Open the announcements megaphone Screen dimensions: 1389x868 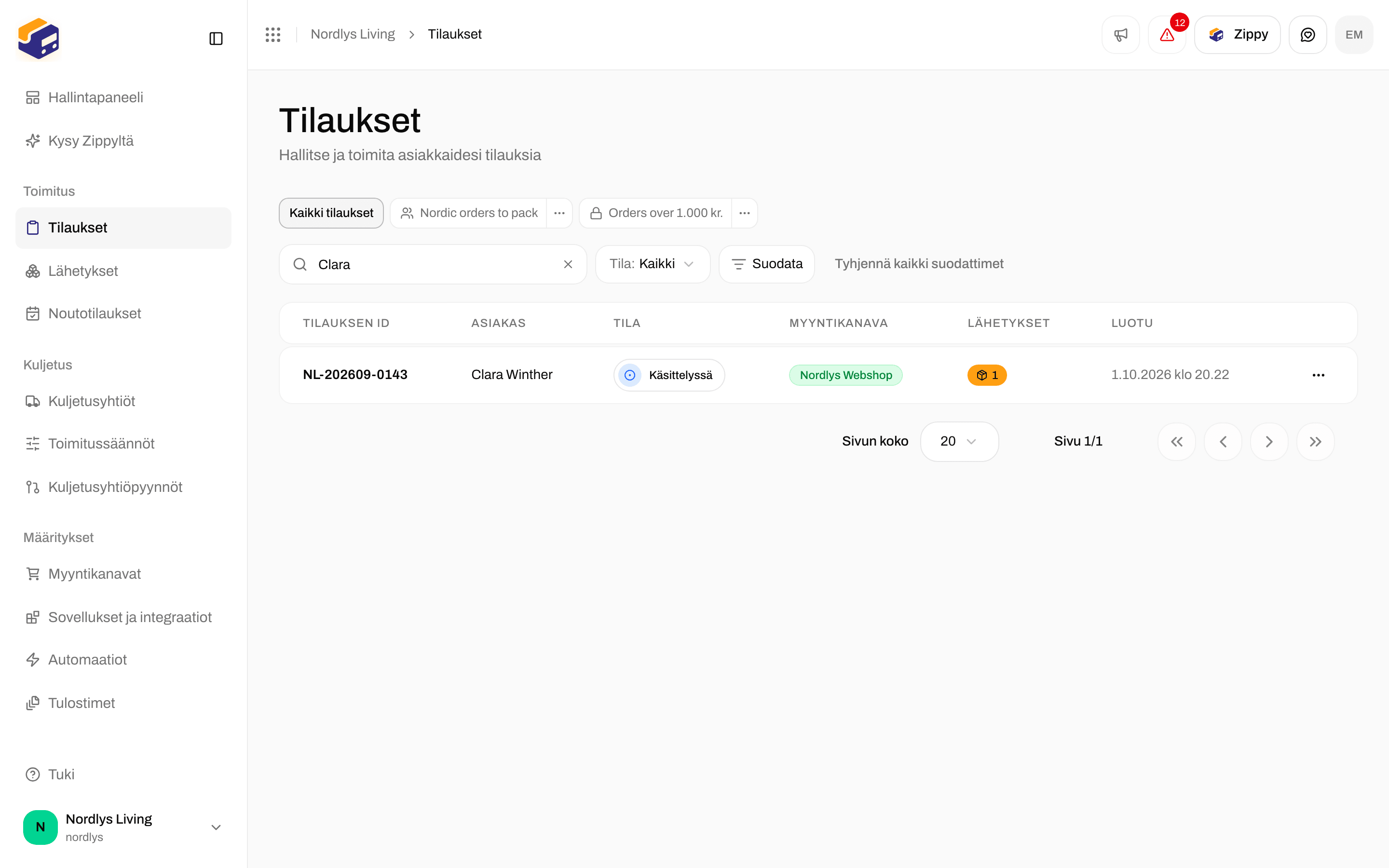(1120, 34)
